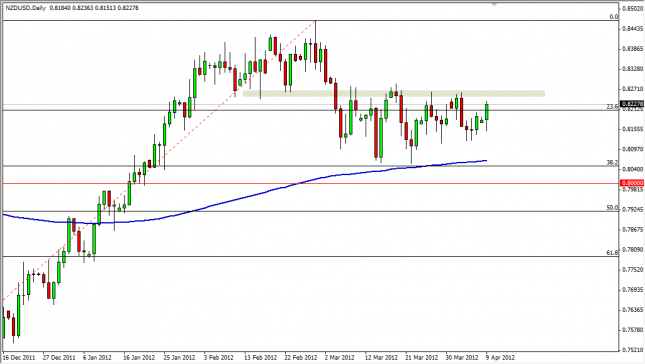Select the chart shift triangle marker

(x=494, y=5)
